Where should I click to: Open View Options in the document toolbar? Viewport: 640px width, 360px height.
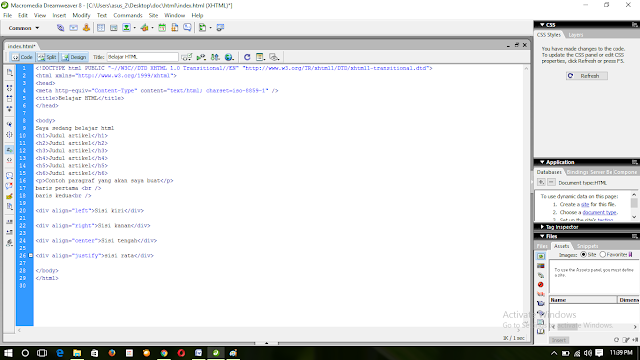(x=260, y=57)
